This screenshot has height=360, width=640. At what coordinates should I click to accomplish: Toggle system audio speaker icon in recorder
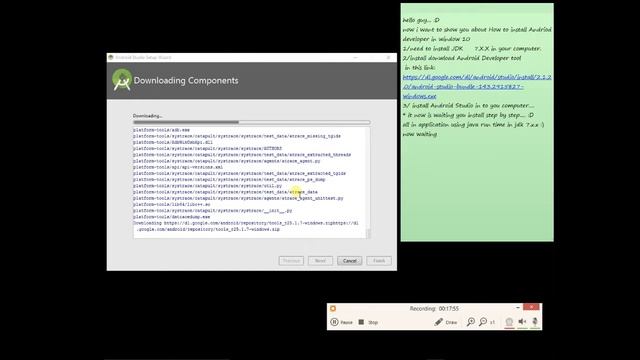click(522, 322)
